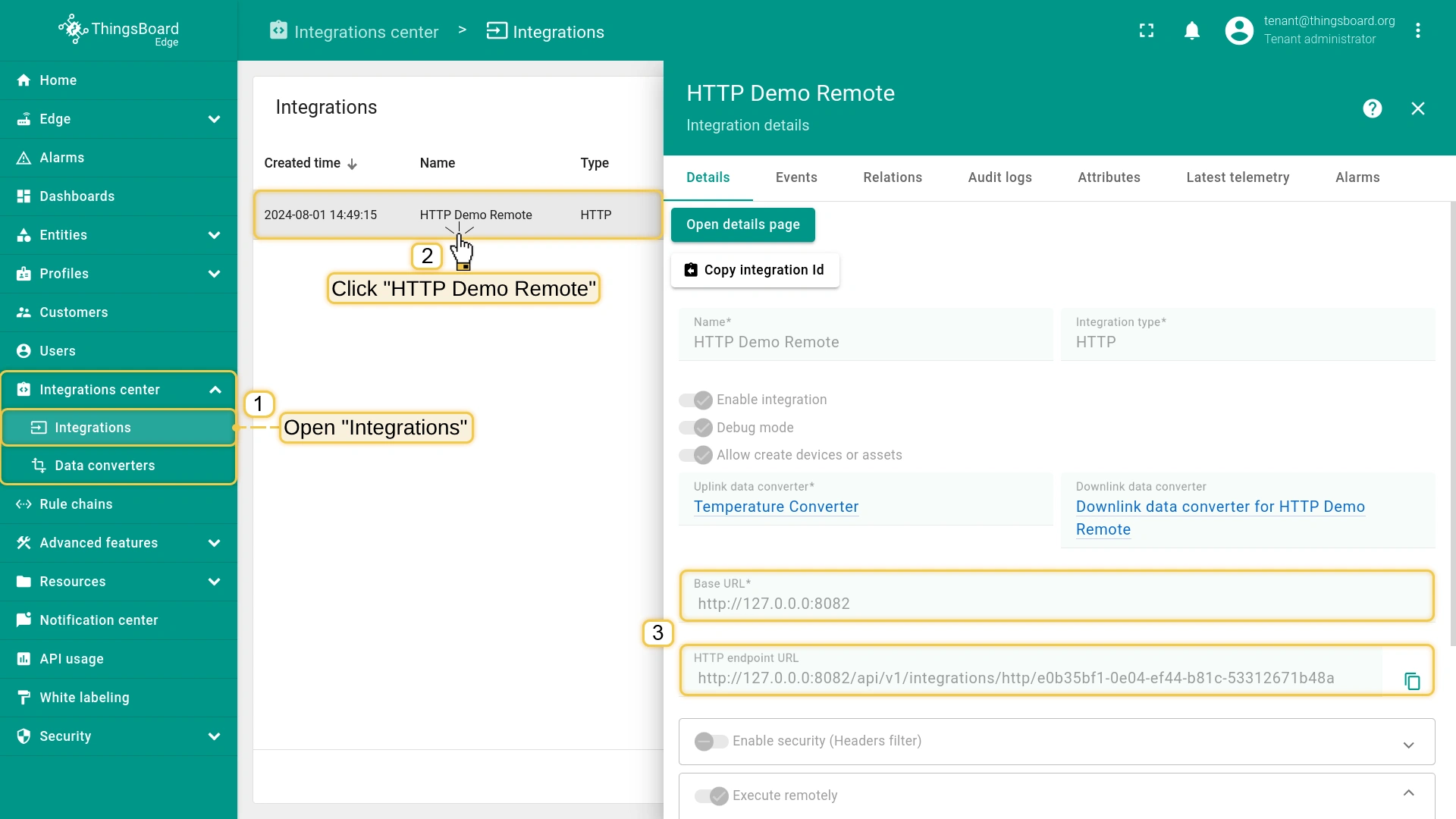
Task: Copy HTTP endpoint URL with copy icon
Action: pyautogui.click(x=1411, y=681)
